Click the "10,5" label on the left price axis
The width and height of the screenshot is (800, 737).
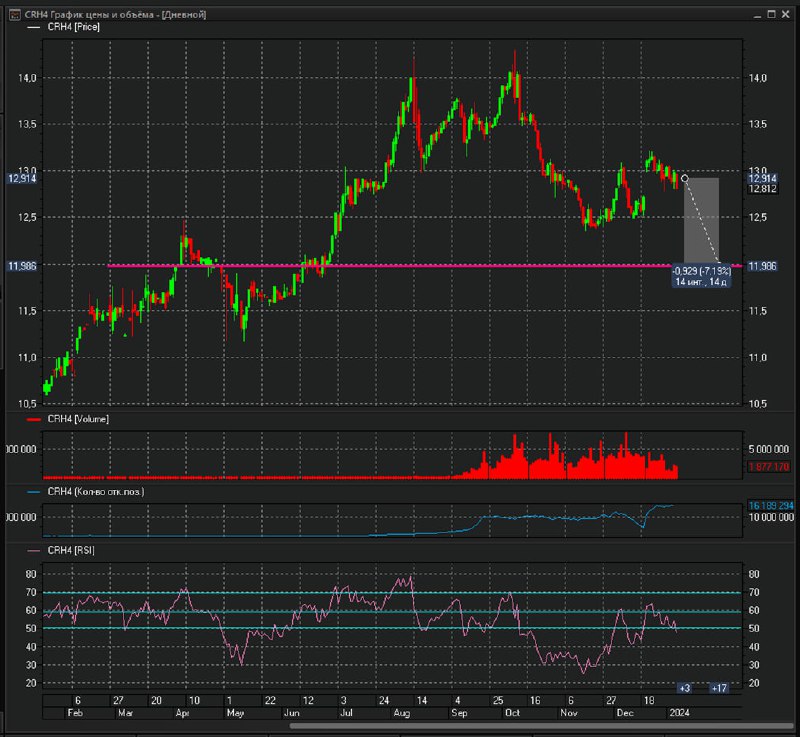28,404
